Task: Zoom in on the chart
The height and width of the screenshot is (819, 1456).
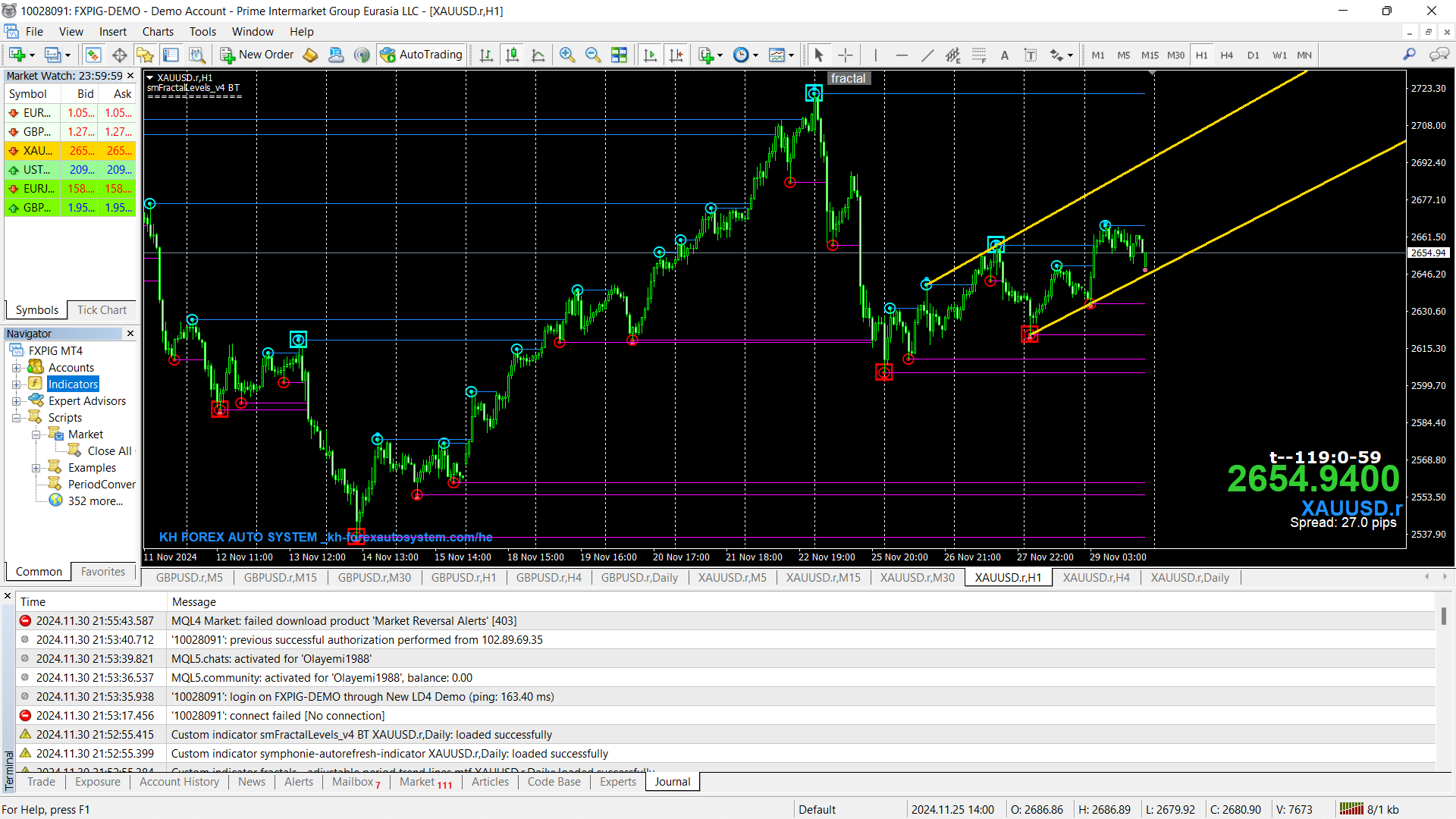Action: pyautogui.click(x=567, y=55)
